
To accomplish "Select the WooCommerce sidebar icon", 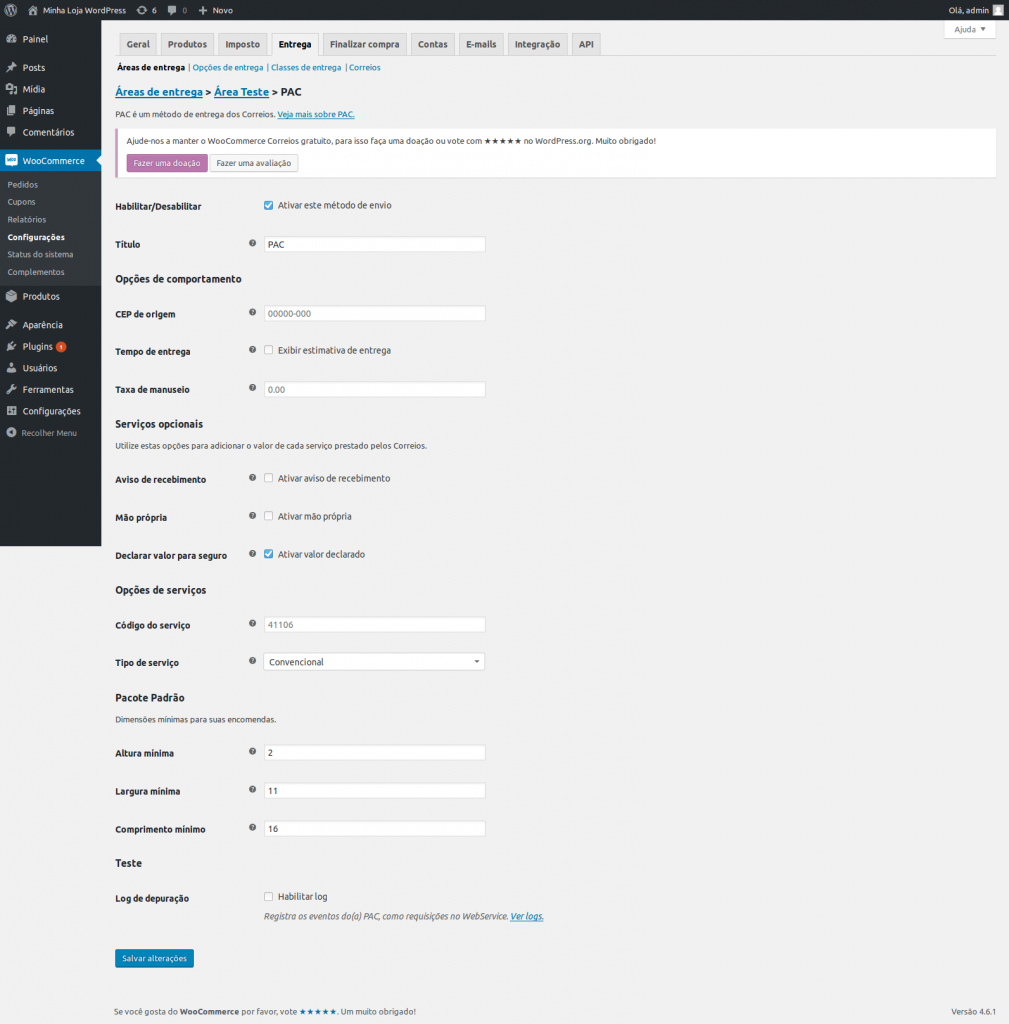I will coord(14,160).
